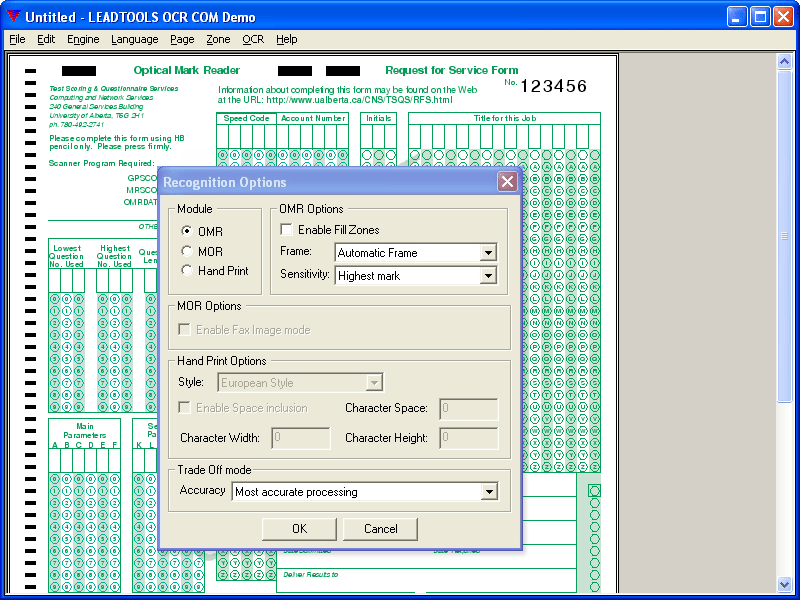Select the MOR module radio button

point(187,251)
